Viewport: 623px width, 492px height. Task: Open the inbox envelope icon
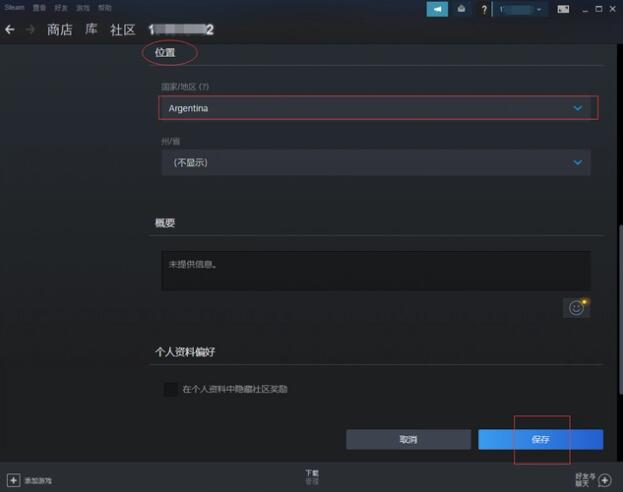point(463,9)
